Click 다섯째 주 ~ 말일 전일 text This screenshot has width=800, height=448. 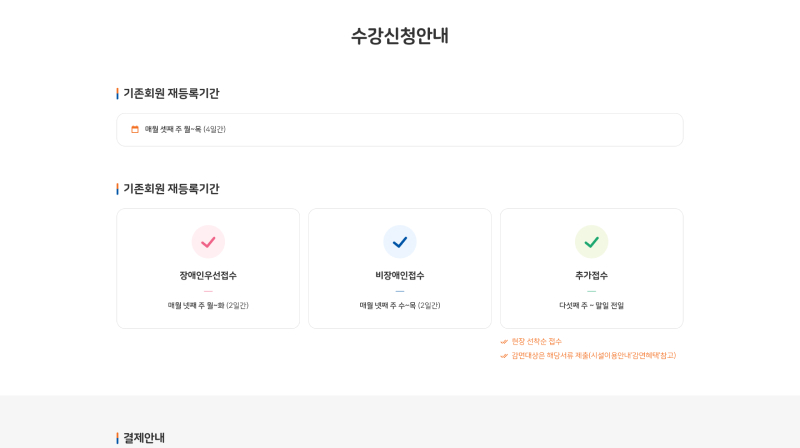591,306
